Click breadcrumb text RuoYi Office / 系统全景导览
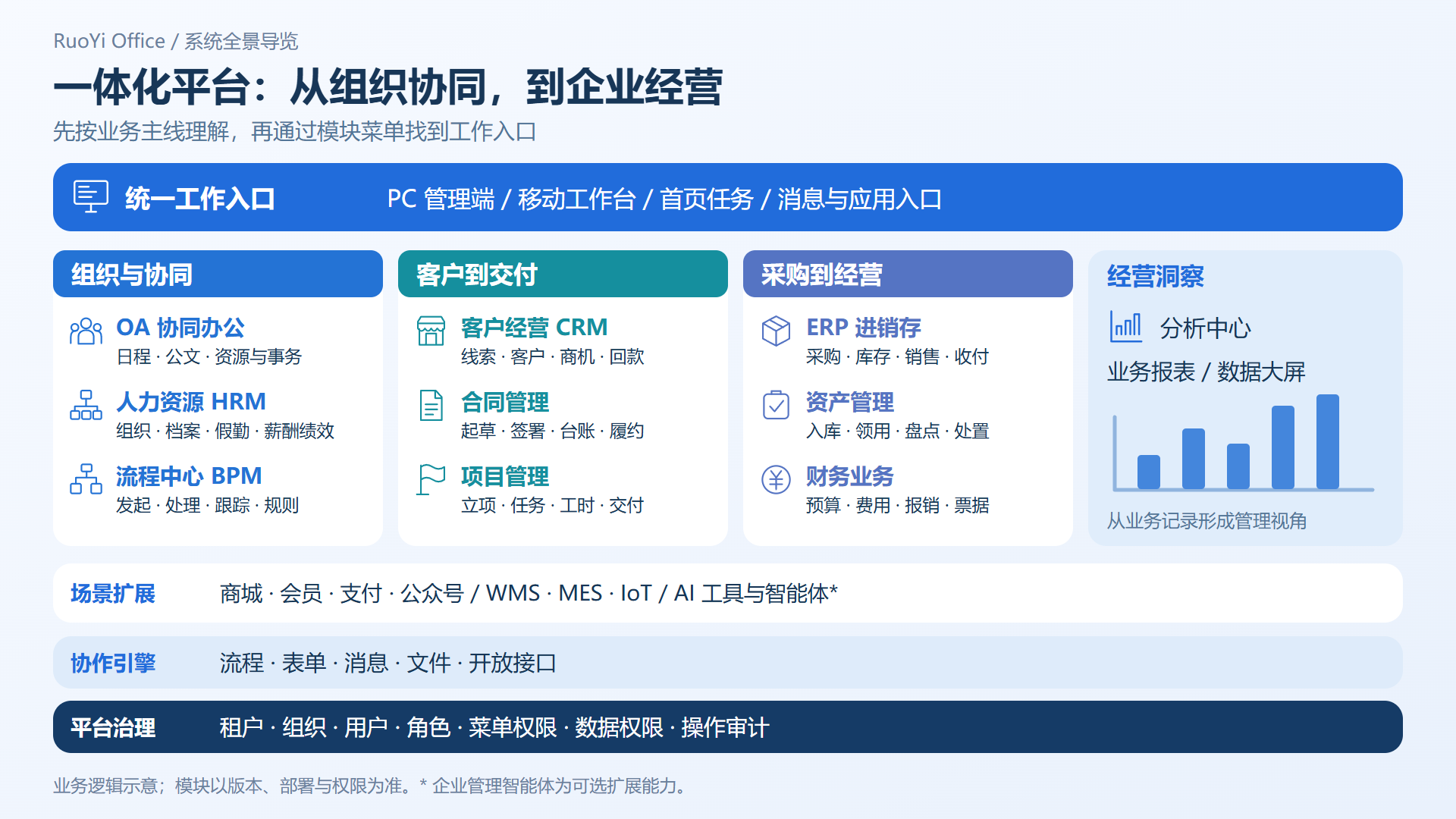The height and width of the screenshot is (819, 1456). 176,41
